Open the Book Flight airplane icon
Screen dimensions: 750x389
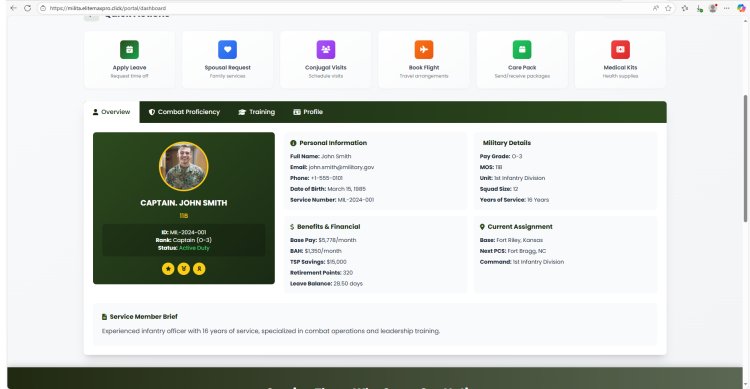click(x=424, y=49)
